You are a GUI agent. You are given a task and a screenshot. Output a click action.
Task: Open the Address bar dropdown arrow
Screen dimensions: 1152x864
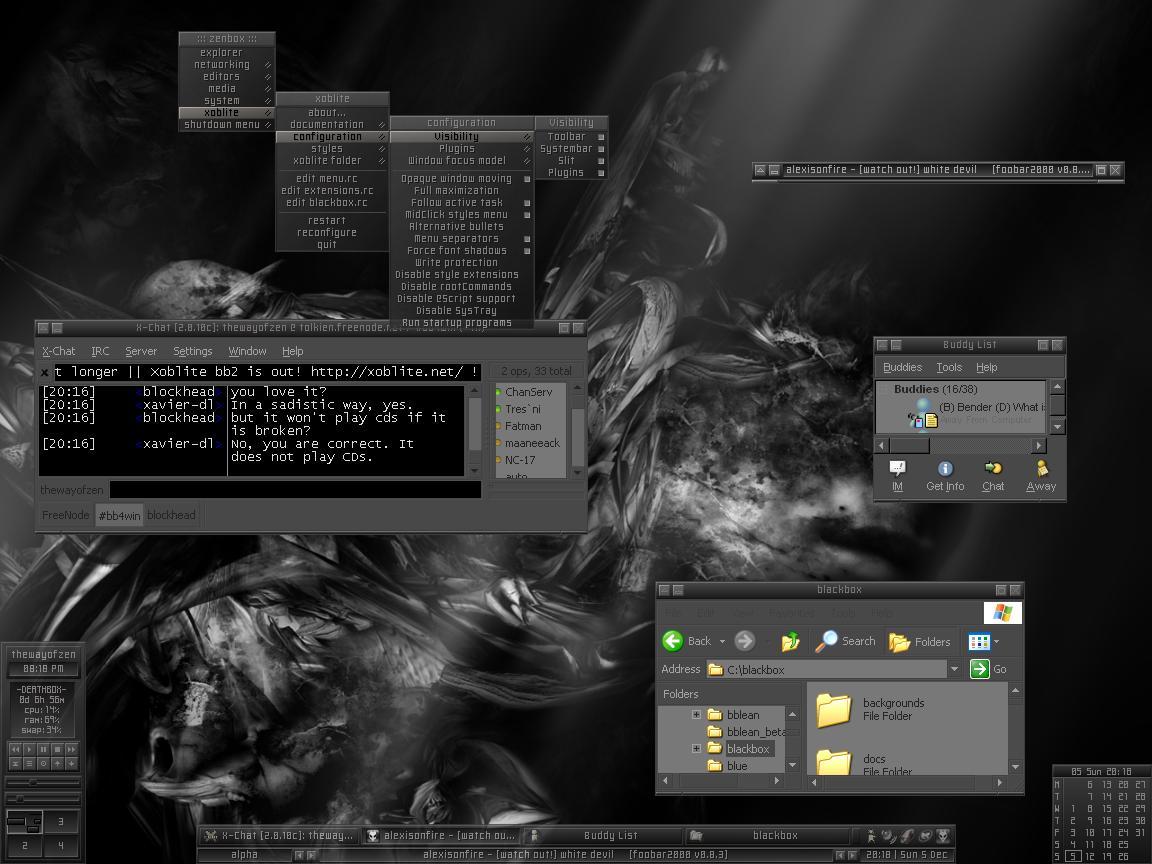coord(954,669)
